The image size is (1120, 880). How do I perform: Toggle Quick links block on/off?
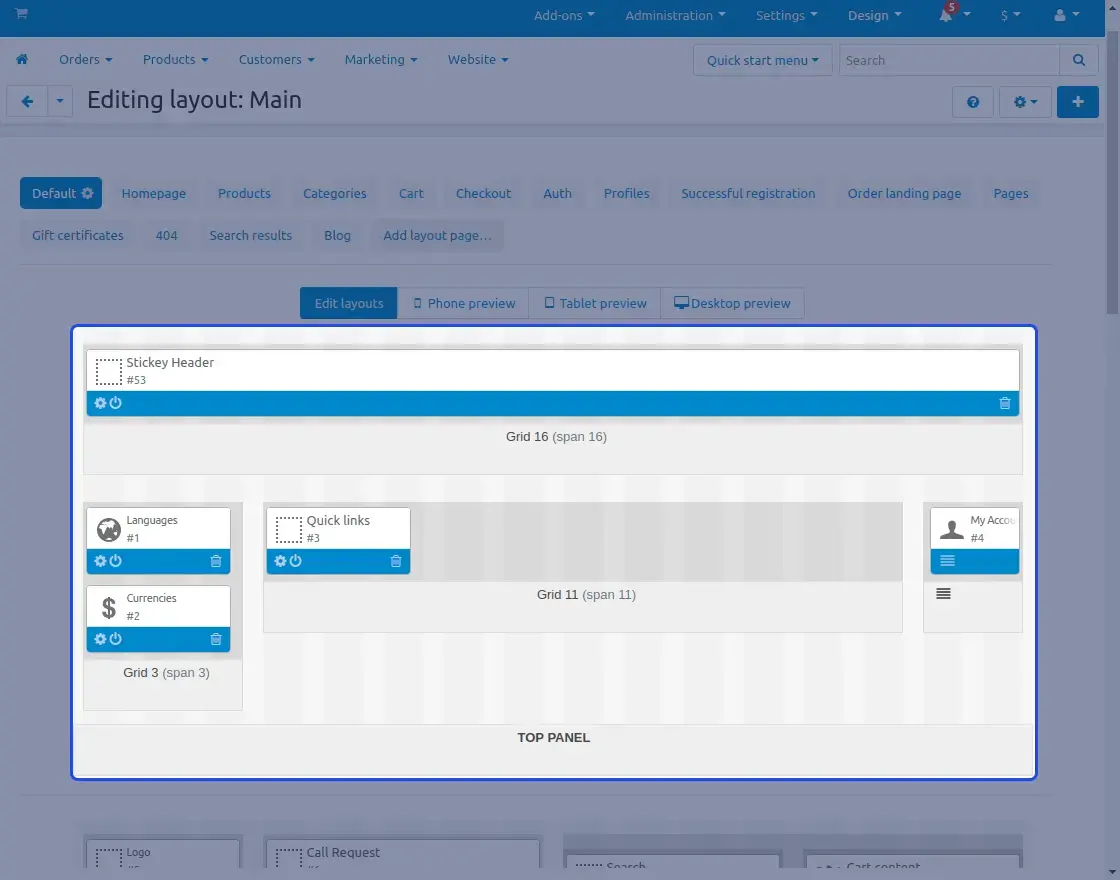296,561
